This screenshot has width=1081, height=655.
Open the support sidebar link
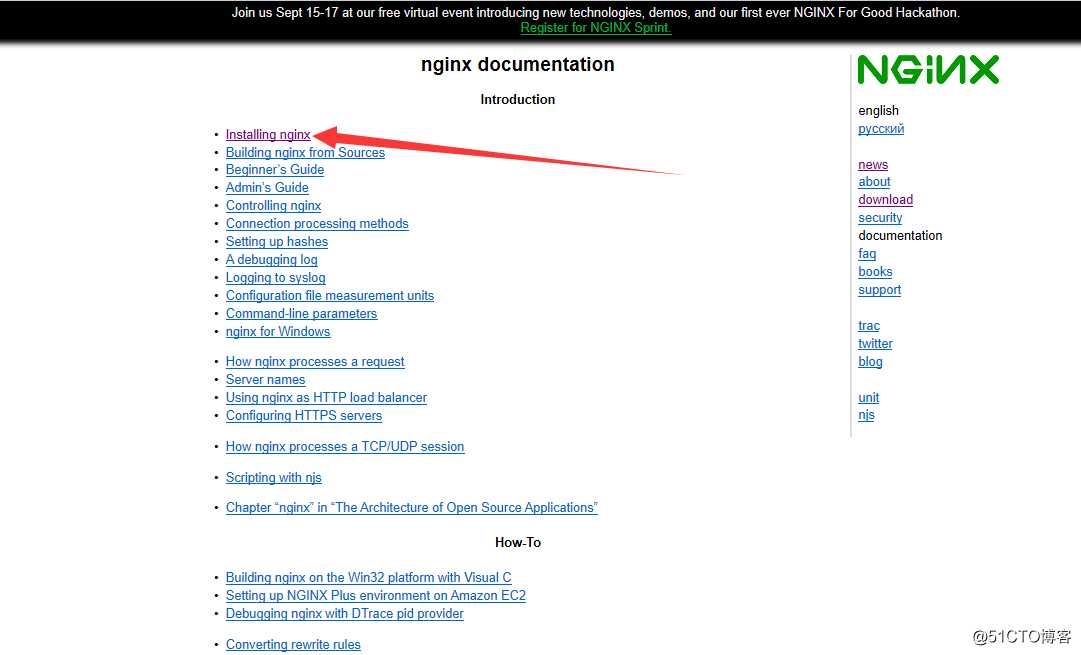pos(880,290)
